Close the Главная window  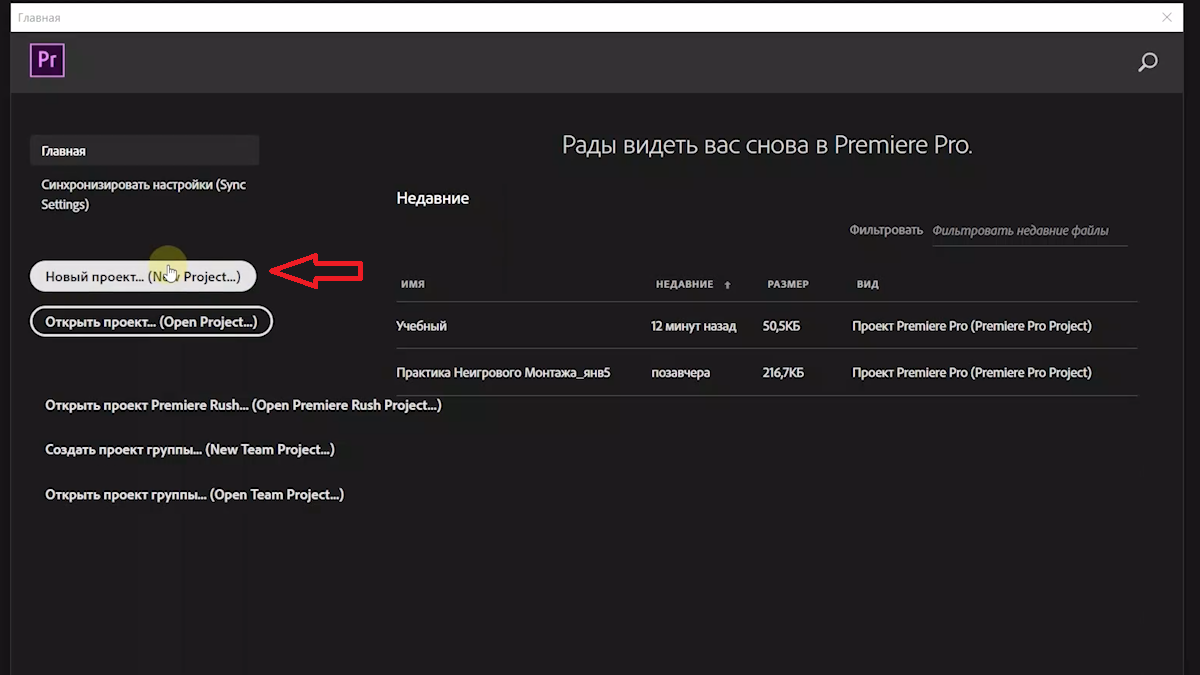pos(1166,17)
